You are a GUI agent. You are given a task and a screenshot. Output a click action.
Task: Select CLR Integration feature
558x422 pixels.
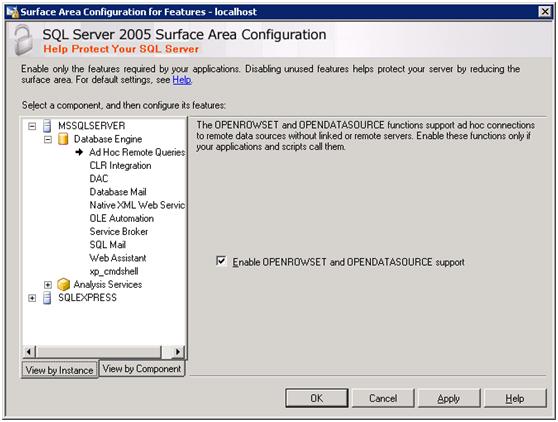[120, 165]
